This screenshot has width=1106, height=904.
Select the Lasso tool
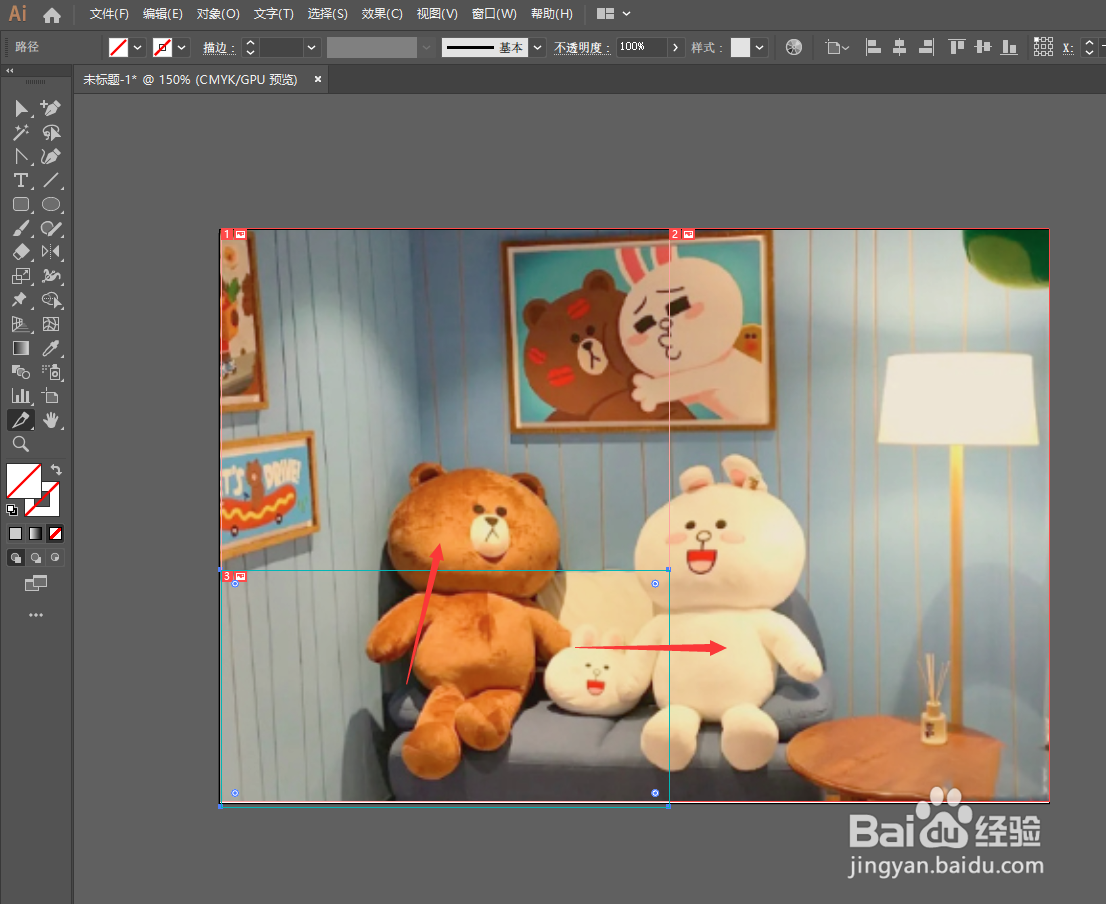pyautogui.click(x=51, y=132)
